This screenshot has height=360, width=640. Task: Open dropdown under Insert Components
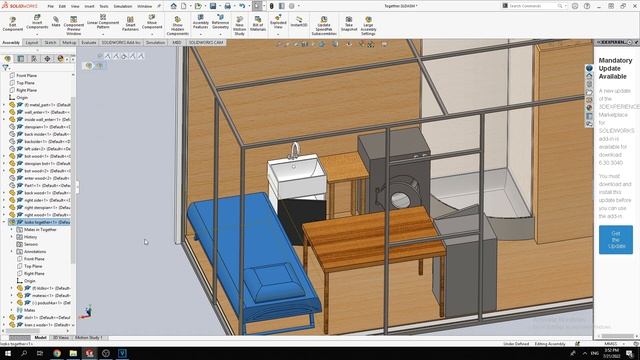pyautogui.click(x=37, y=34)
